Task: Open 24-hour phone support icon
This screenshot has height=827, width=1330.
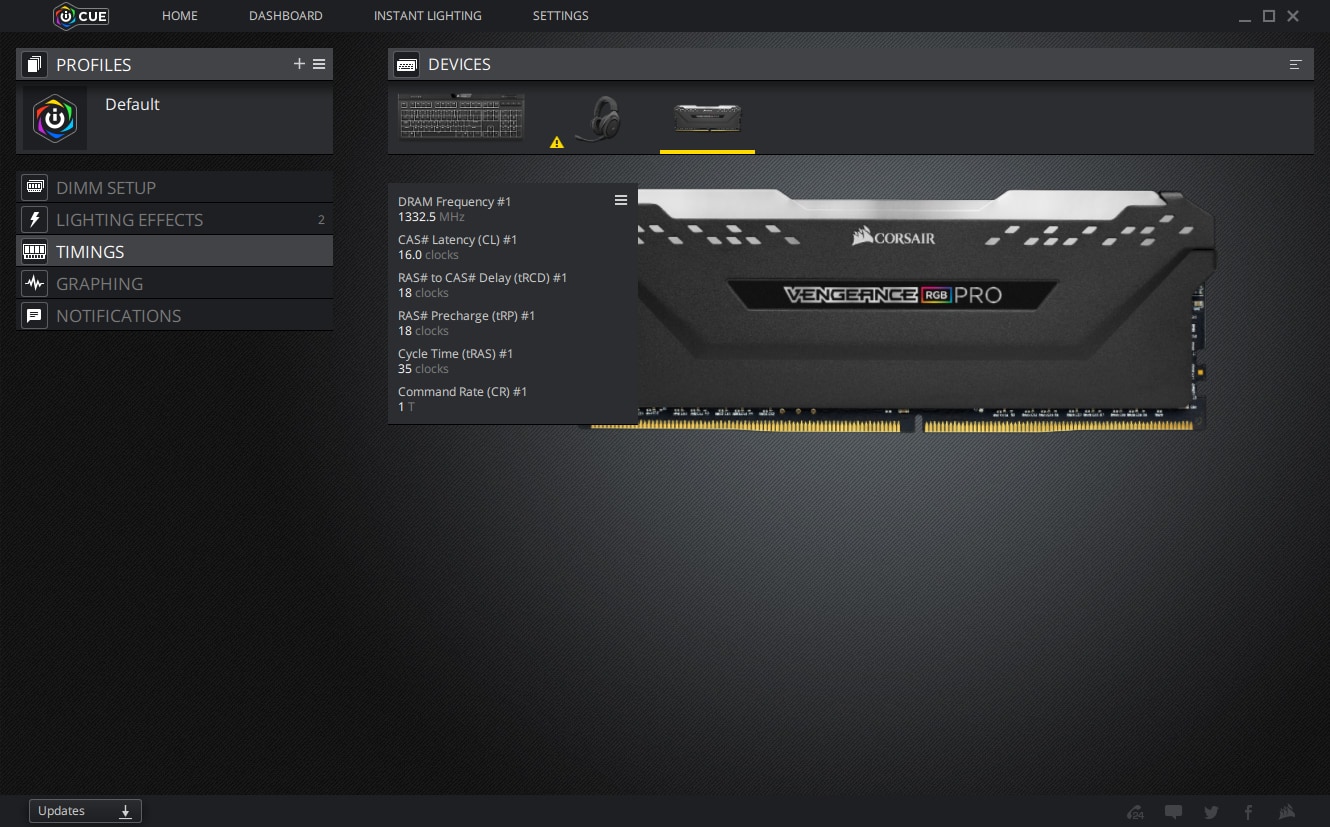Action: [1135, 812]
